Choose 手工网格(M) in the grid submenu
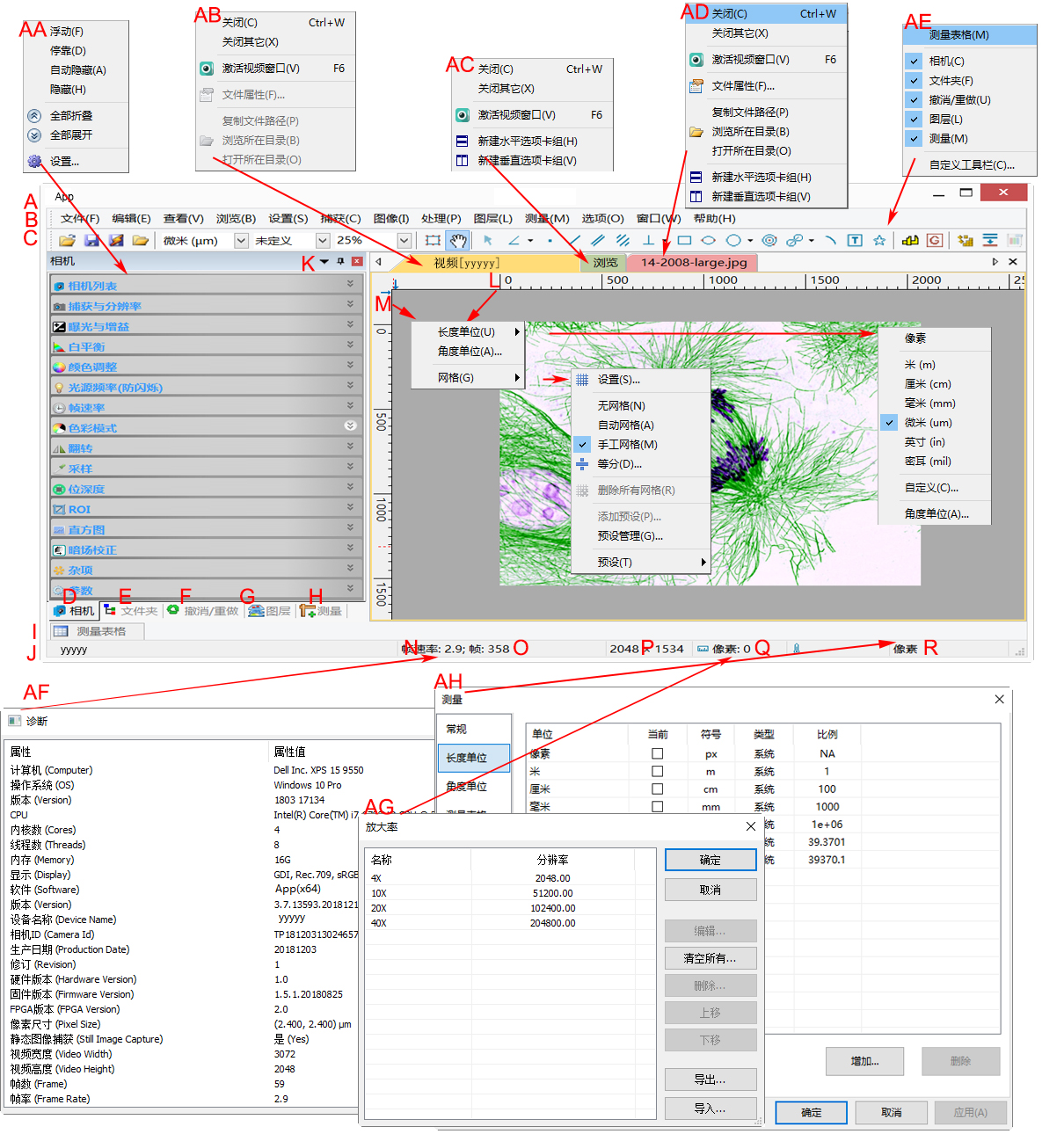This screenshot has height=1134, width=1064. tap(640, 444)
